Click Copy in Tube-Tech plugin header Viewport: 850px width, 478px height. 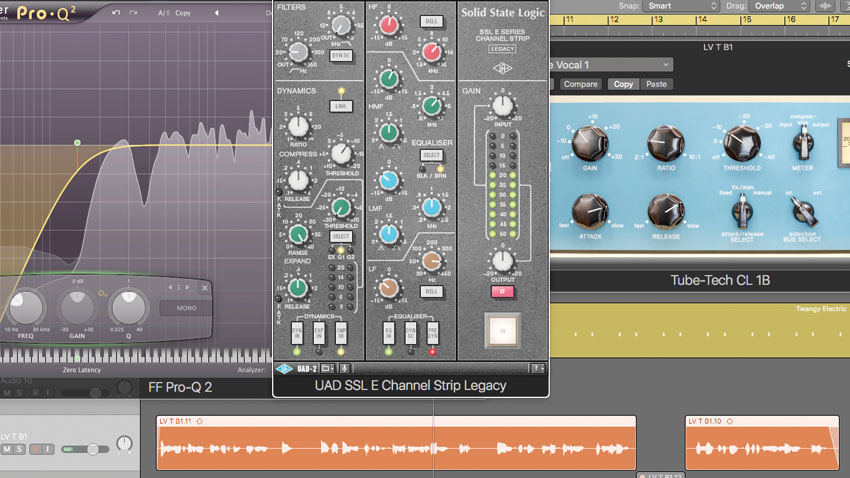(x=623, y=84)
